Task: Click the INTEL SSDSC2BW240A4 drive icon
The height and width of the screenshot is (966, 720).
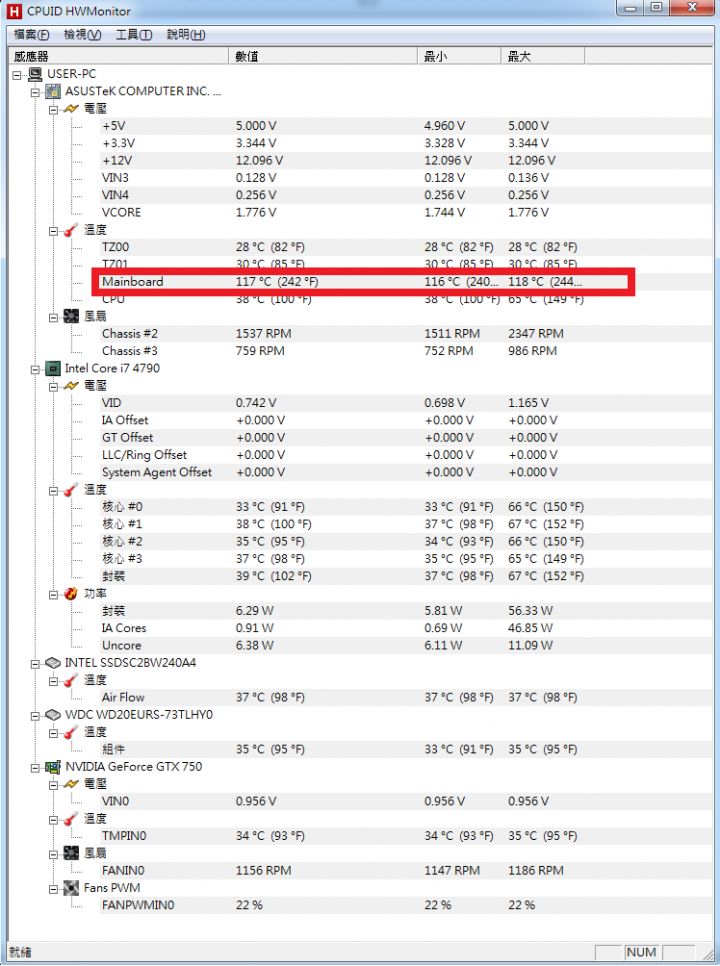Action: point(53,663)
